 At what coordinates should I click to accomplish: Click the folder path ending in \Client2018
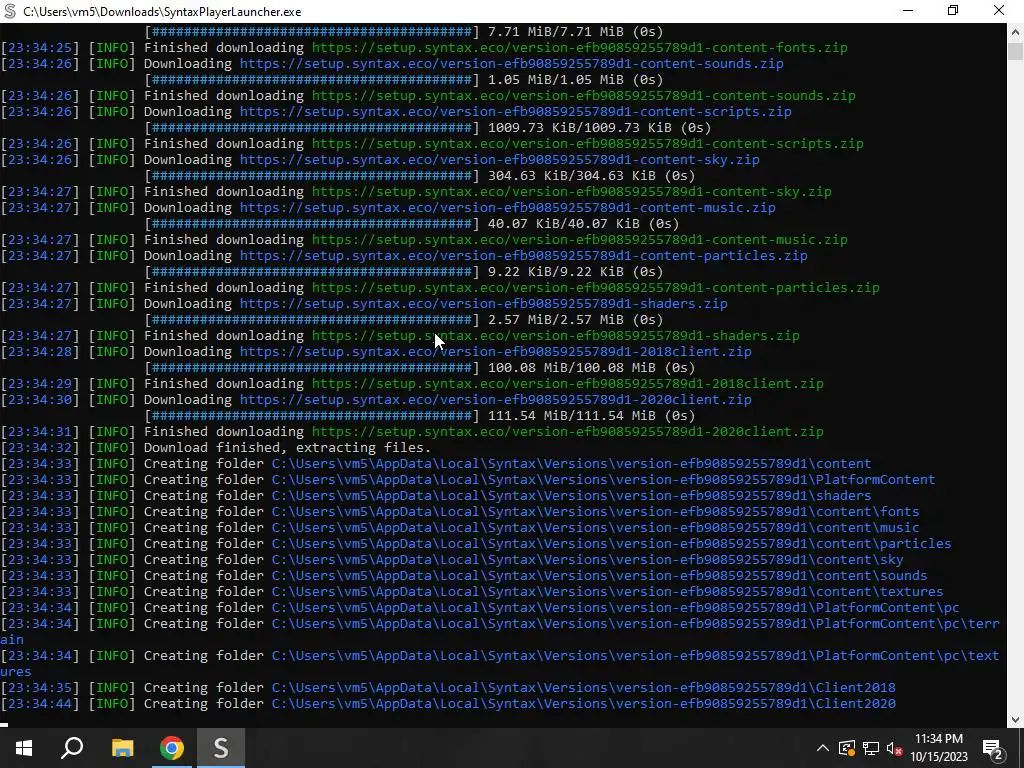[x=584, y=688]
